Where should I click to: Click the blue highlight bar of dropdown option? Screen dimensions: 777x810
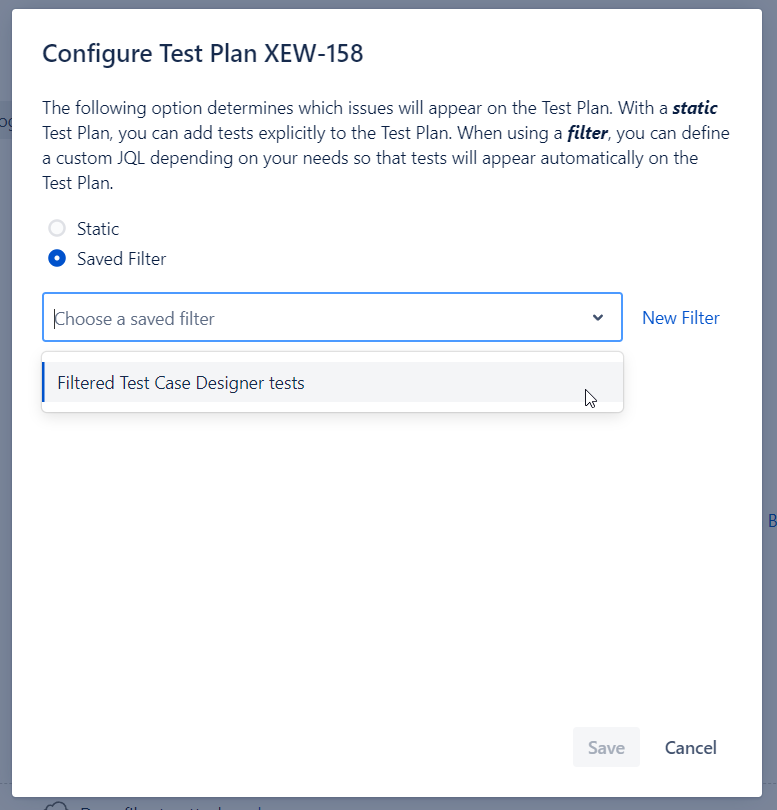click(x=43, y=382)
